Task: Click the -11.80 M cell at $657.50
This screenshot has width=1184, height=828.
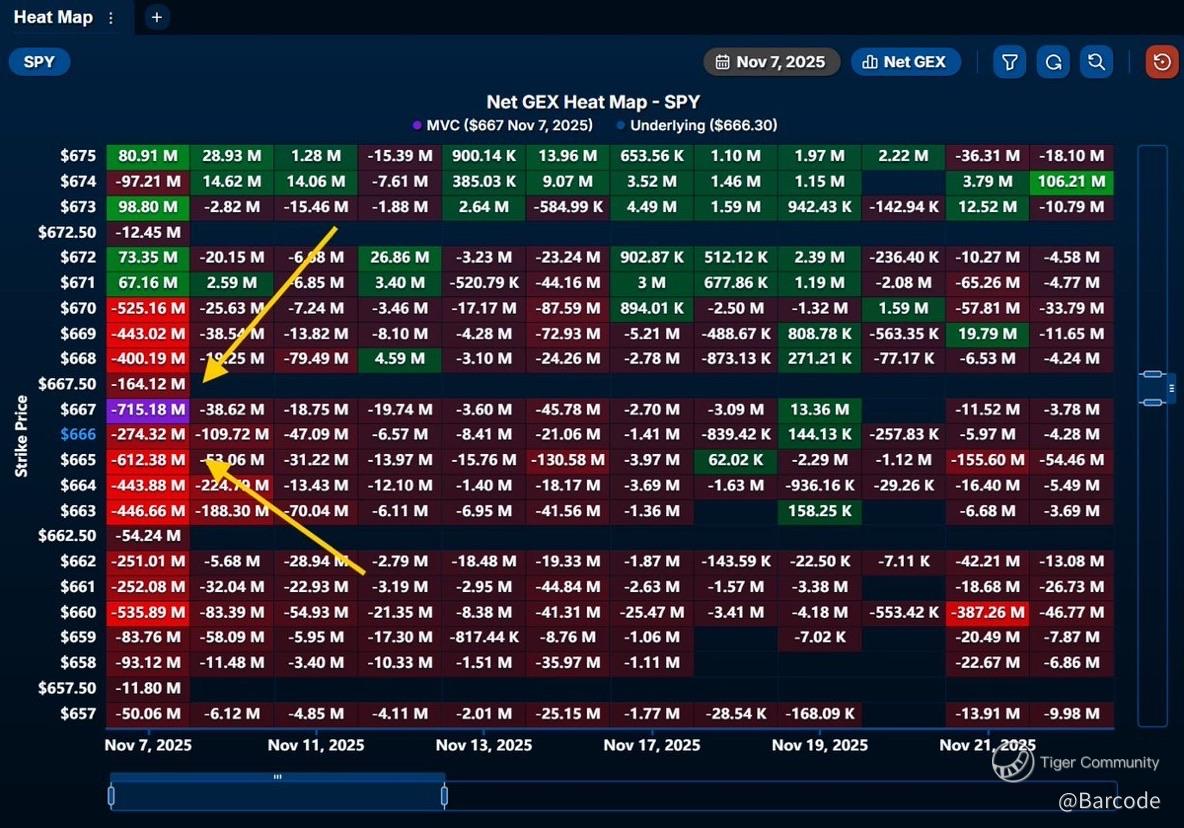Action: coord(148,688)
